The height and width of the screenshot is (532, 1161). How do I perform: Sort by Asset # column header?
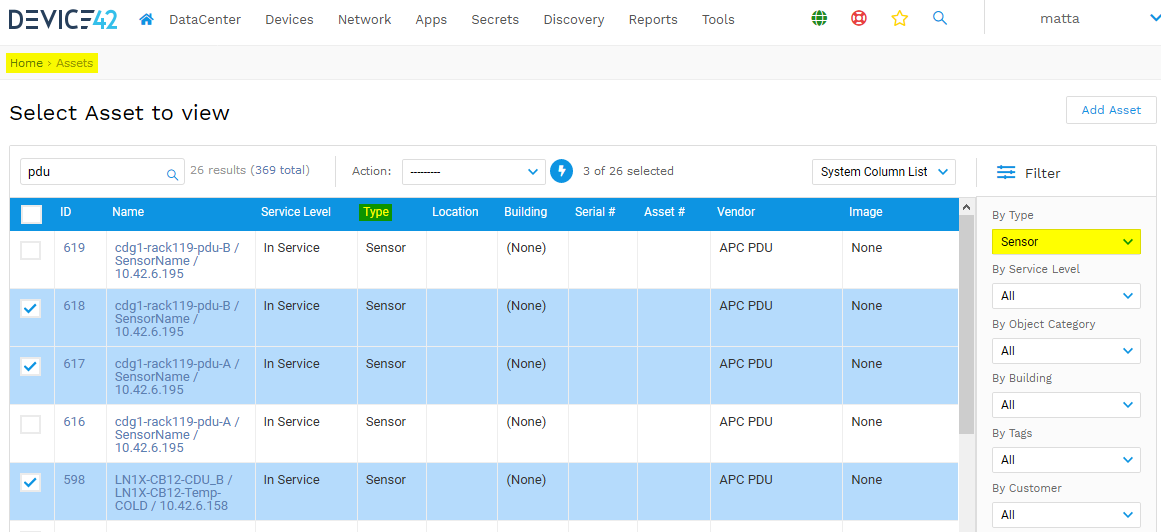[664, 212]
